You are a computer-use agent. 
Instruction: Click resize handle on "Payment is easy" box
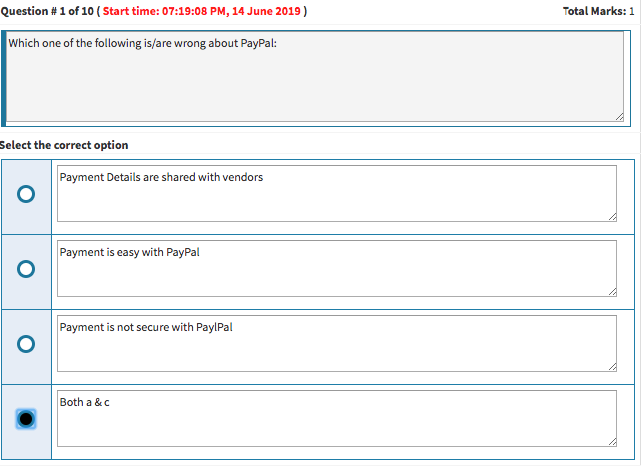coord(611,291)
